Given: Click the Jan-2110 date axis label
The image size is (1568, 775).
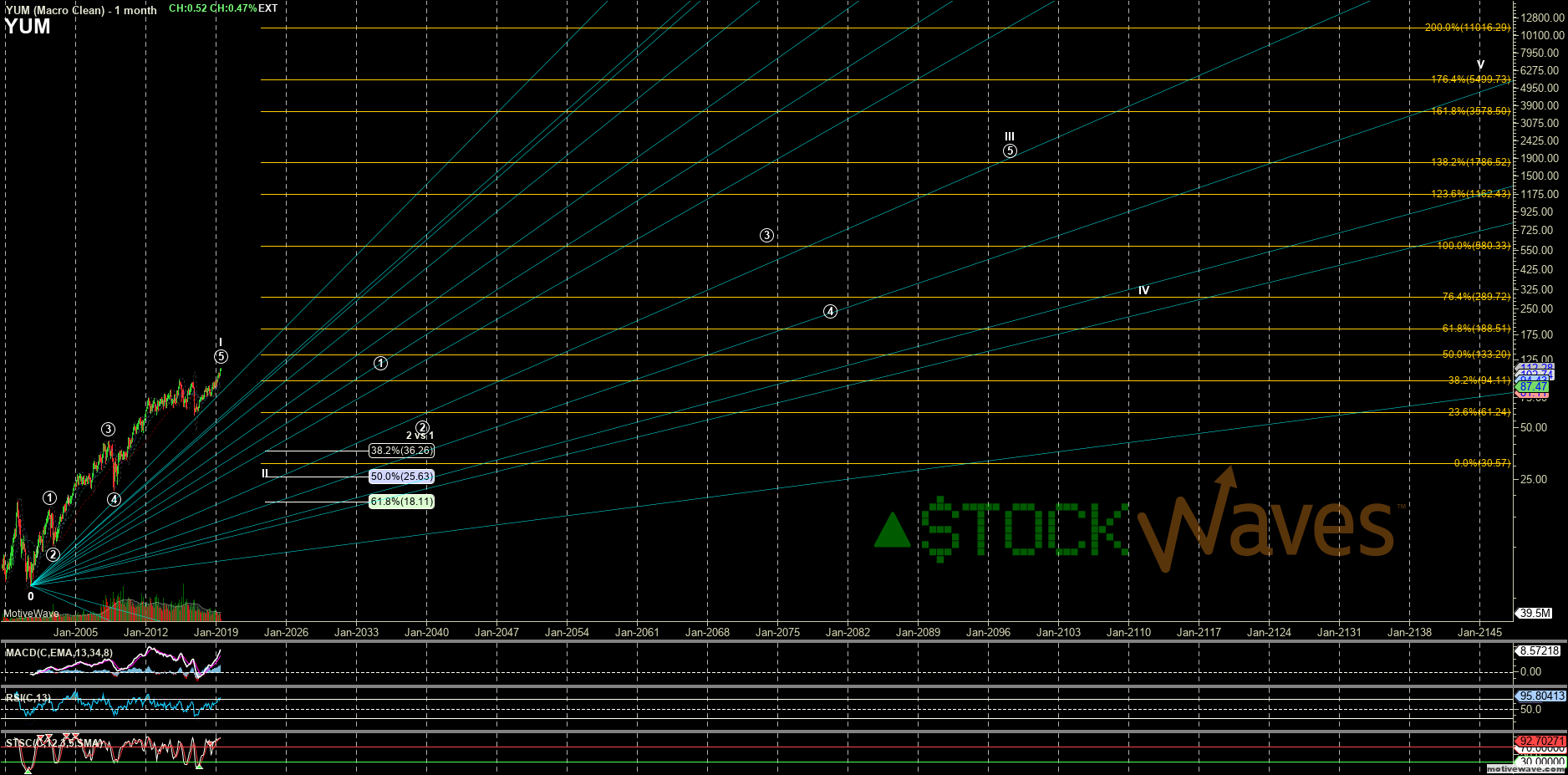Looking at the screenshot, I should tap(1129, 632).
